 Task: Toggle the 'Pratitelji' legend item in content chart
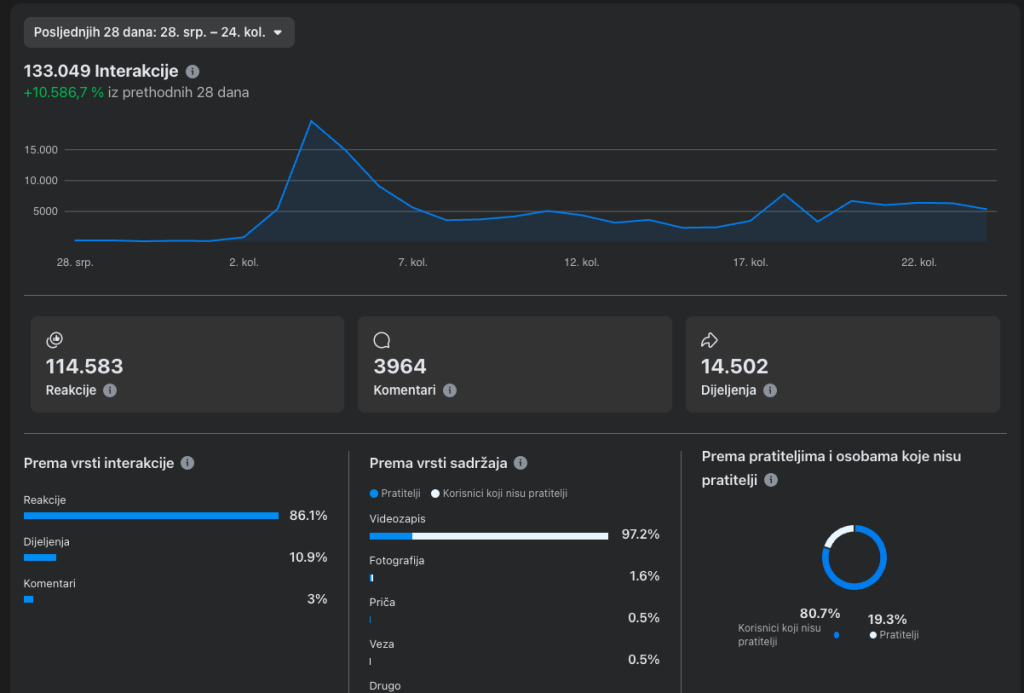tap(396, 493)
